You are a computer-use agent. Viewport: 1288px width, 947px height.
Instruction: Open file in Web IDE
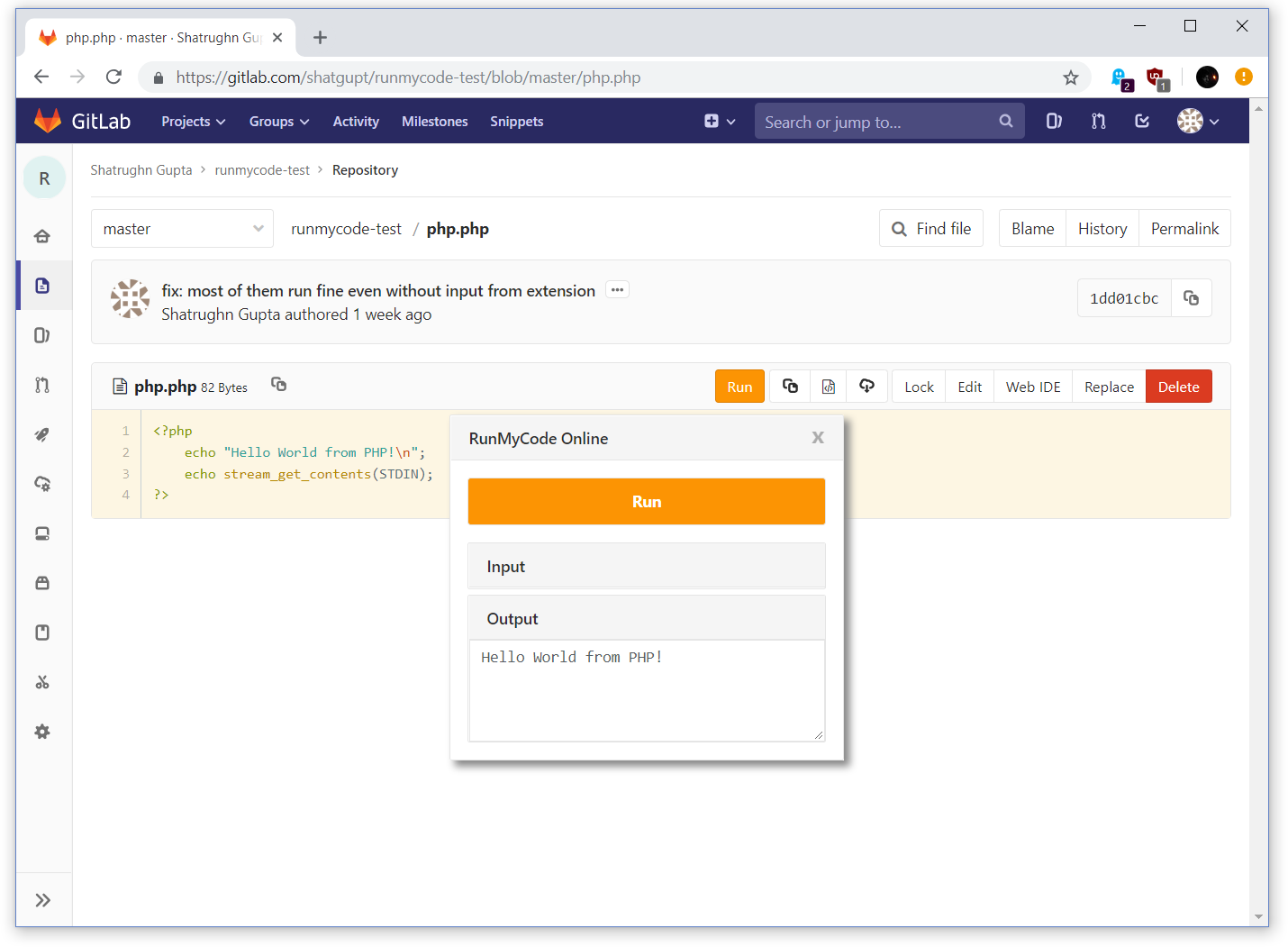(1033, 387)
